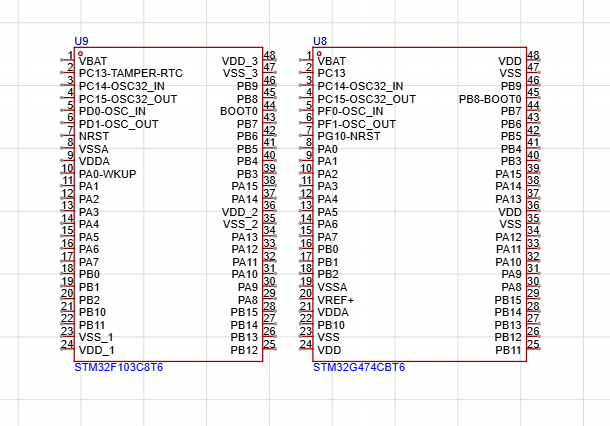The width and height of the screenshot is (610, 426).
Task: Select VSSA label on U9
Action: (x=94, y=149)
